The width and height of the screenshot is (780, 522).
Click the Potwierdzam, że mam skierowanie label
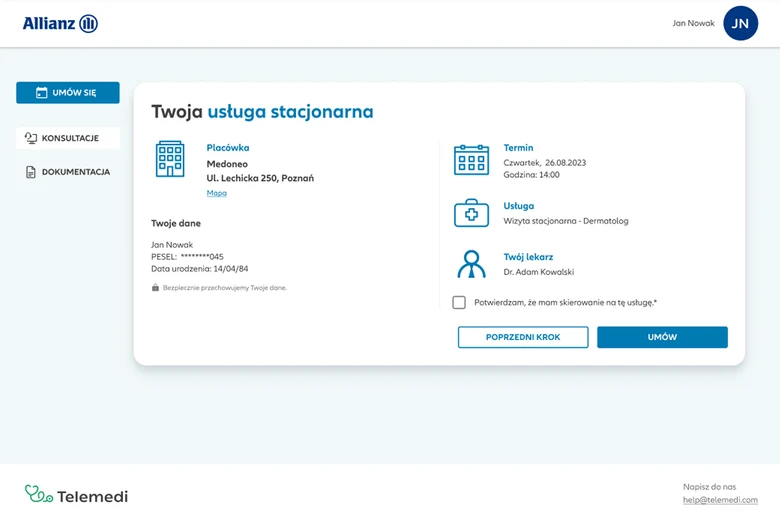click(566, 302)
